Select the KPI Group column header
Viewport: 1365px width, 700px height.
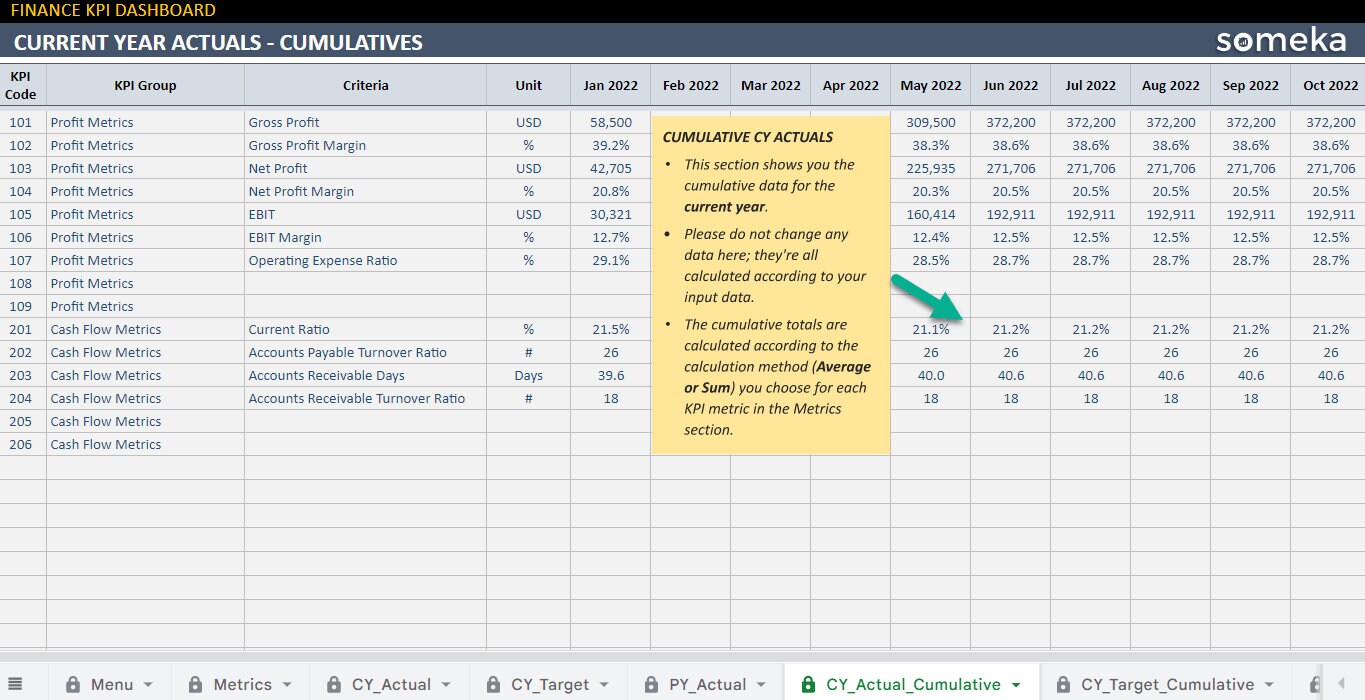tap(145, 85)
